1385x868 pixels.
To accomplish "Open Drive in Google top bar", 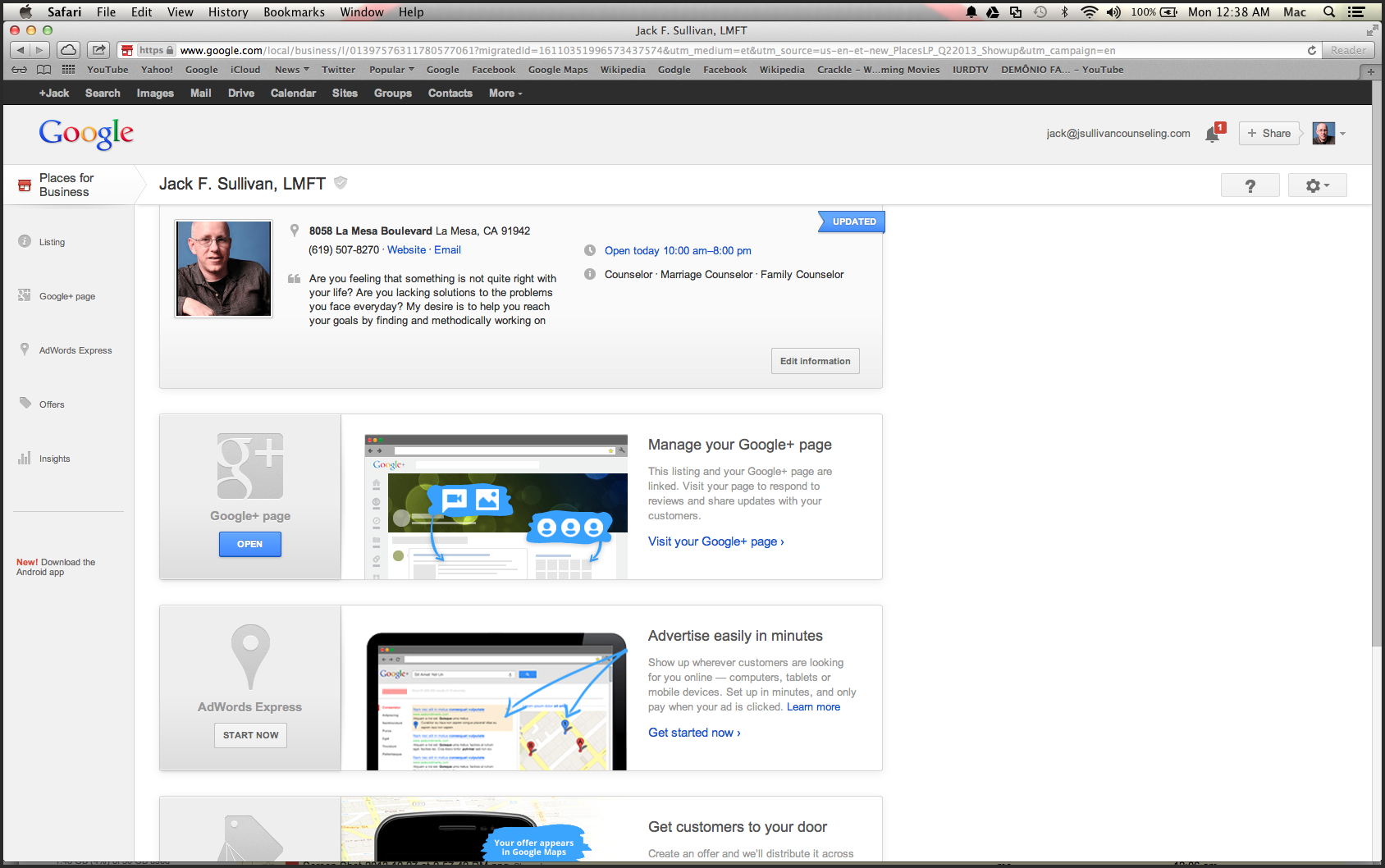I will click(x=241, y=94).
